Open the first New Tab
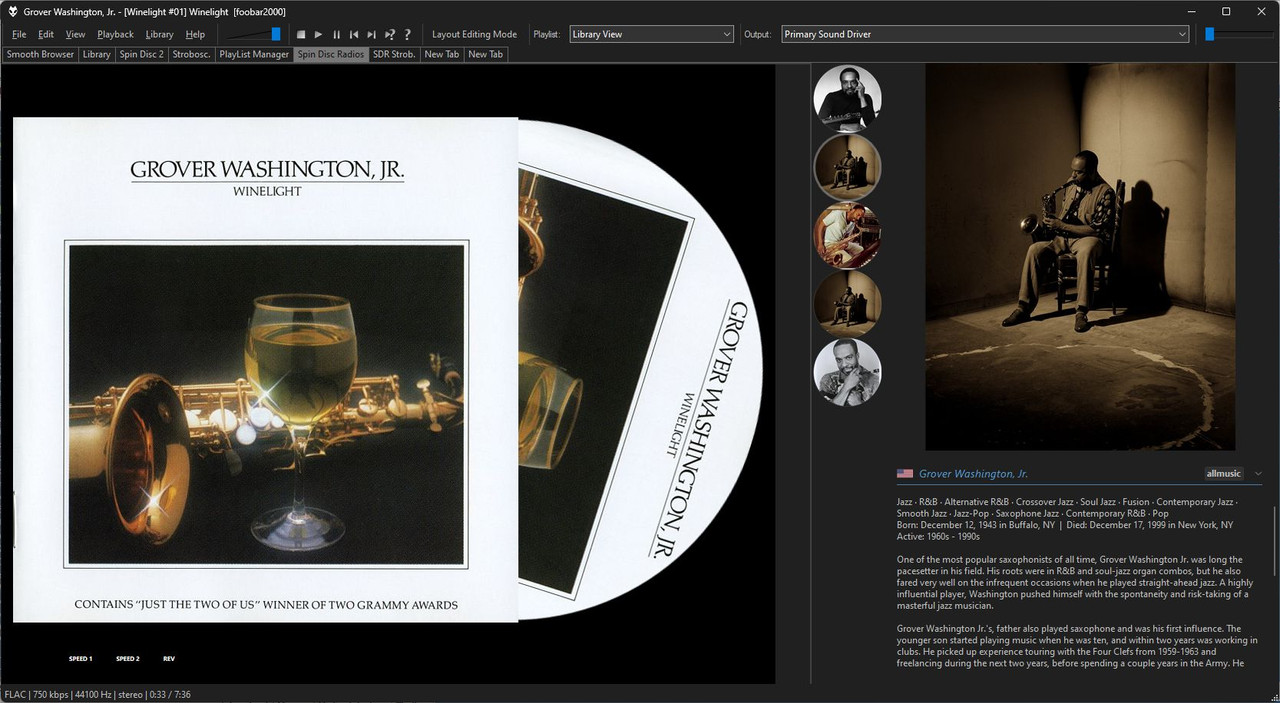This screenshot has width=1280, height=703. [x=442, y=54]
